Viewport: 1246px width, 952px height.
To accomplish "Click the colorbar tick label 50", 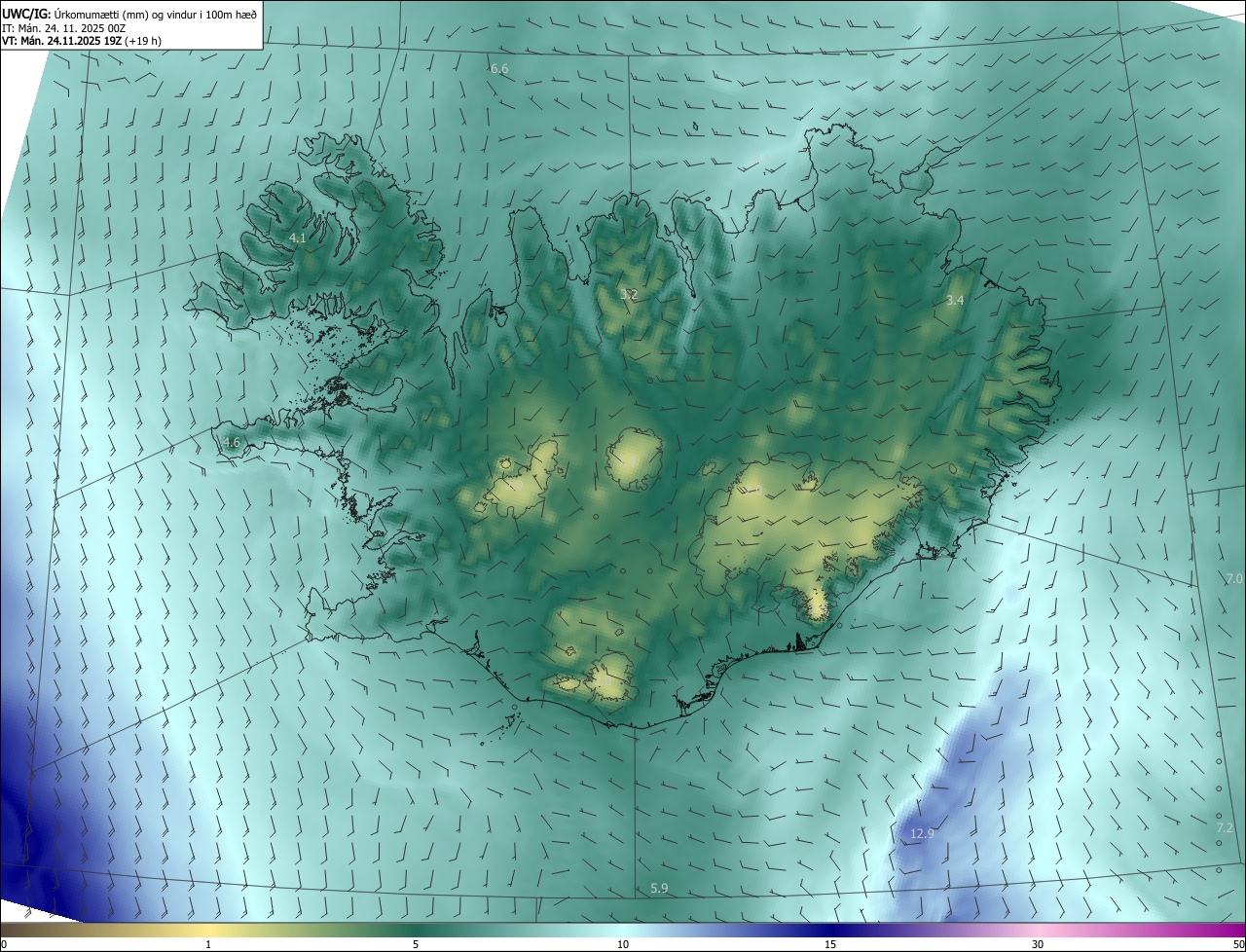I will point(1238,945).
